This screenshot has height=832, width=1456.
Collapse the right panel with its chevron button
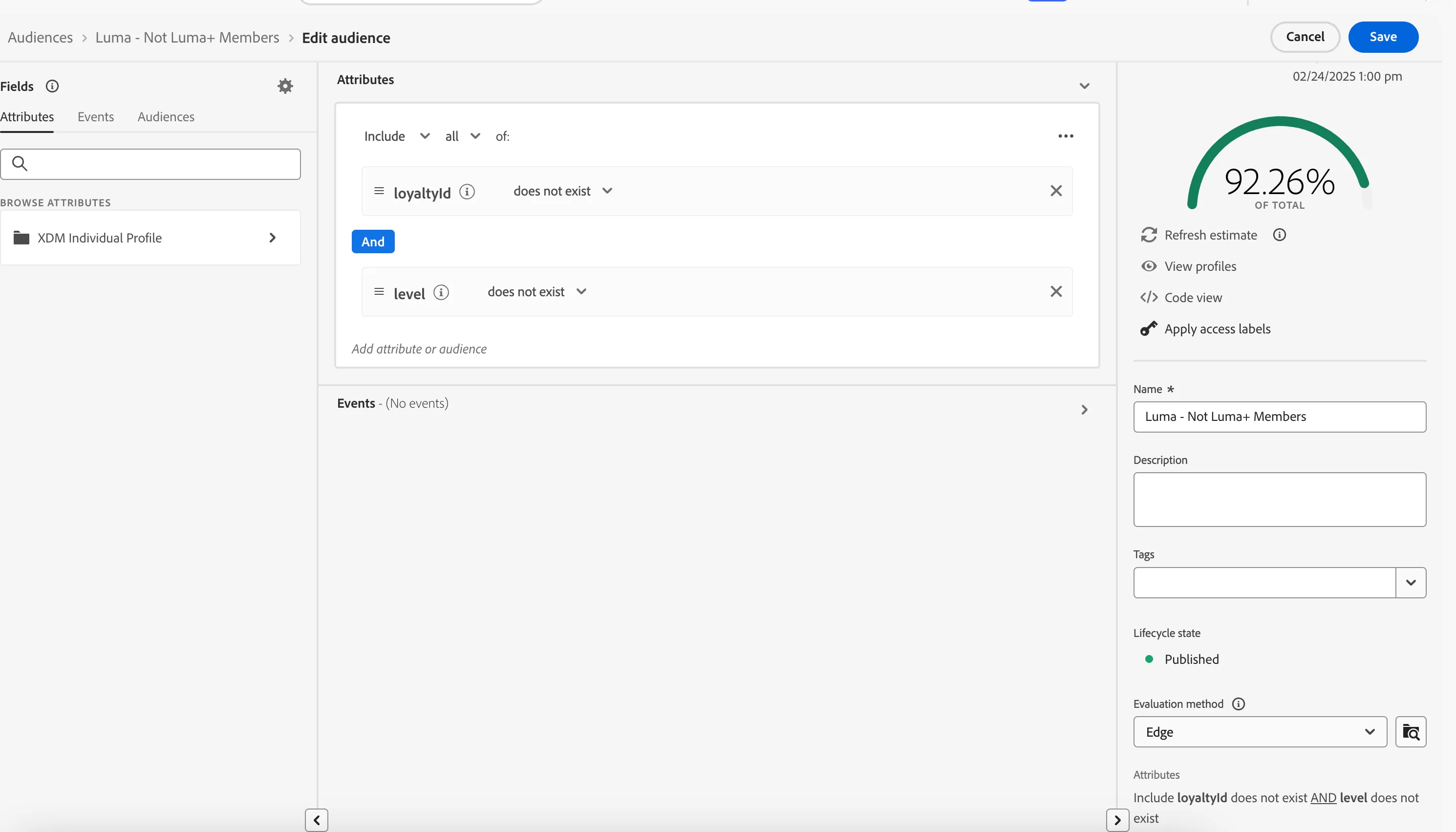coord(1117,820)
